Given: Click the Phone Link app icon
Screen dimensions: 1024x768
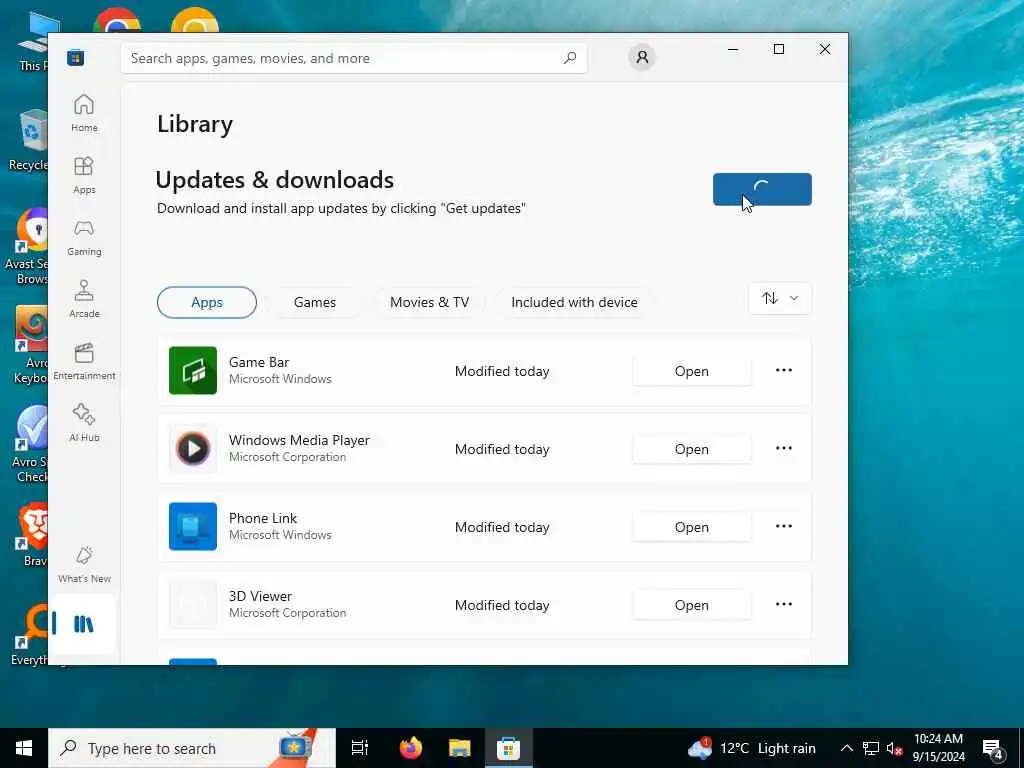Looking at the screenshot, I should (193, 526).
